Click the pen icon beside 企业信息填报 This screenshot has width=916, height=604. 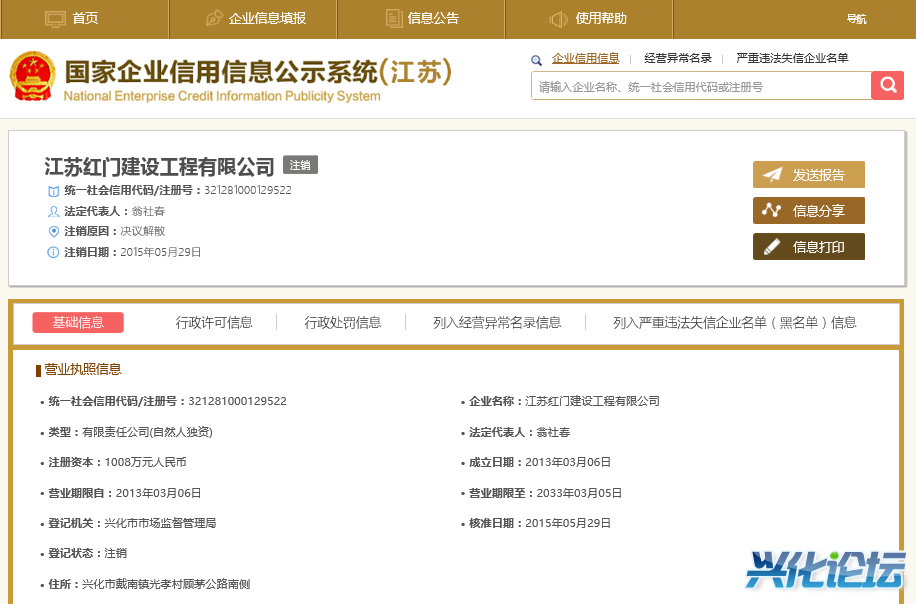pyautogui.click(x=214, y=18)
